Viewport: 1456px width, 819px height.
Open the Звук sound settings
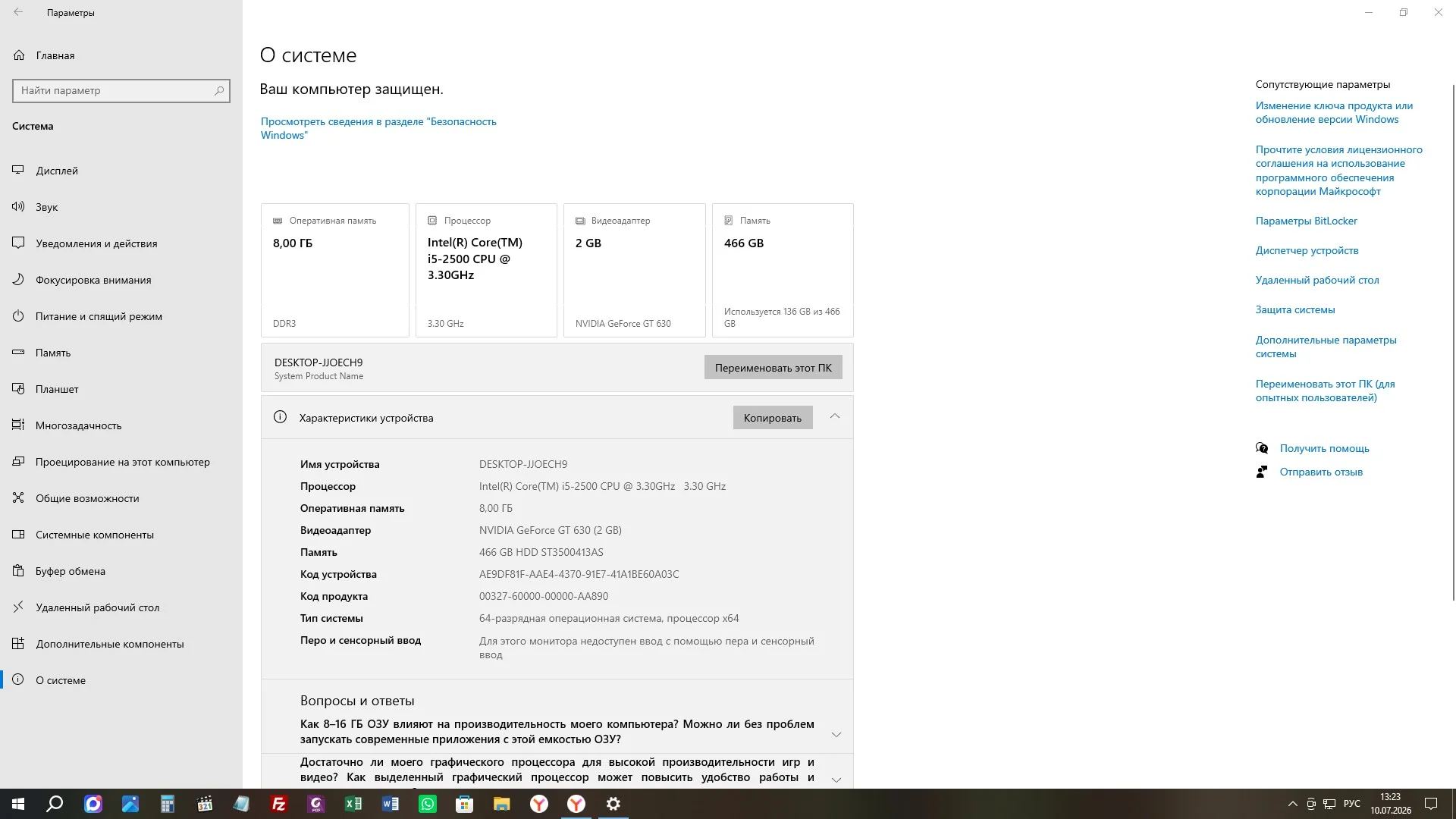point(121,207)
